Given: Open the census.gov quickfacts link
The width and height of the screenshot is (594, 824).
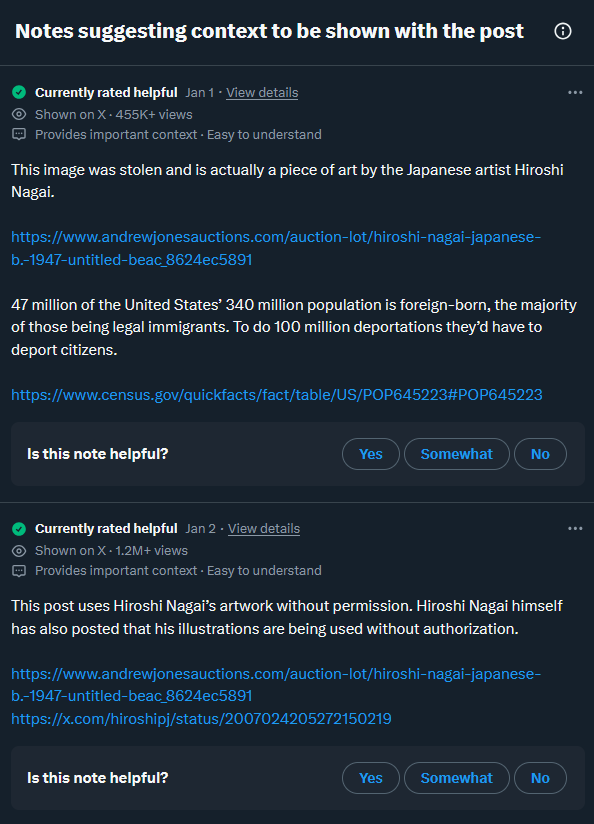Looking at the screenshot, I should [276, 394].
